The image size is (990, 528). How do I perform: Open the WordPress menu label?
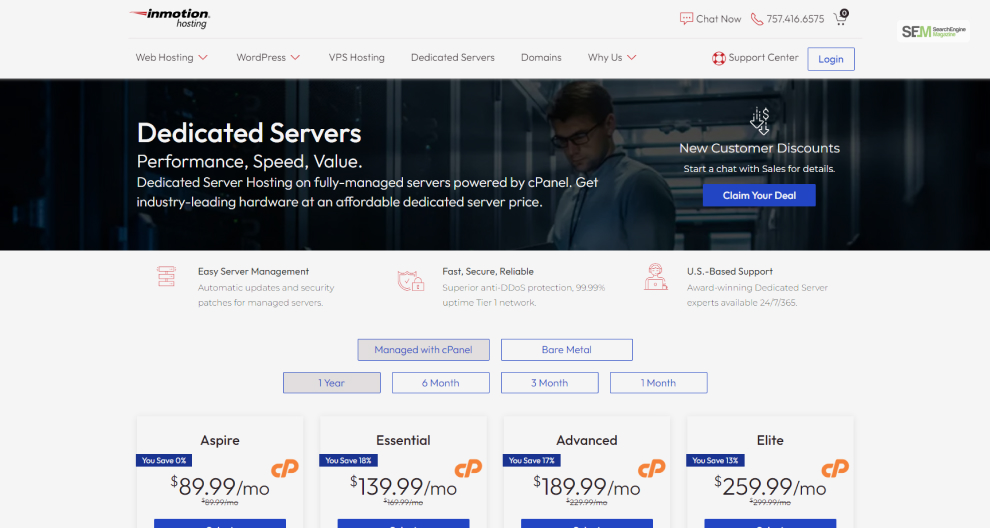pyautogui.click(x=261, y=57)
